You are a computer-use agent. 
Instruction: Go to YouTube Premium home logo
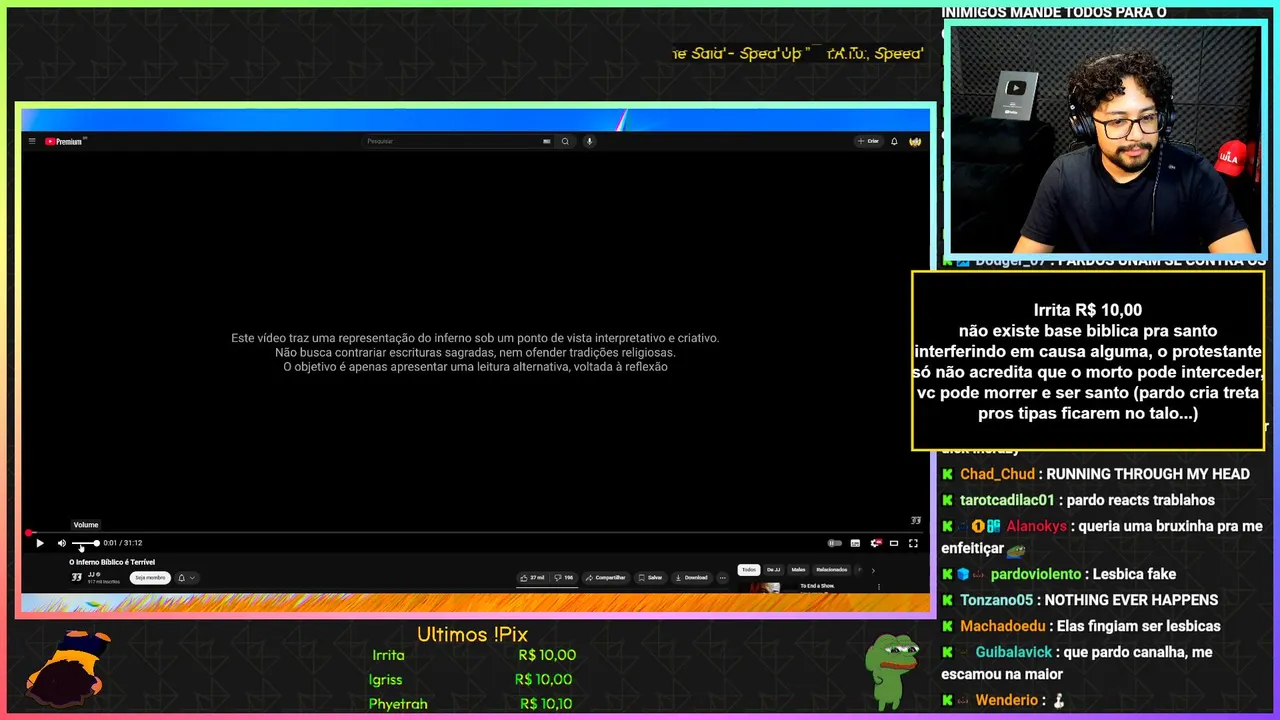point(64,141)
